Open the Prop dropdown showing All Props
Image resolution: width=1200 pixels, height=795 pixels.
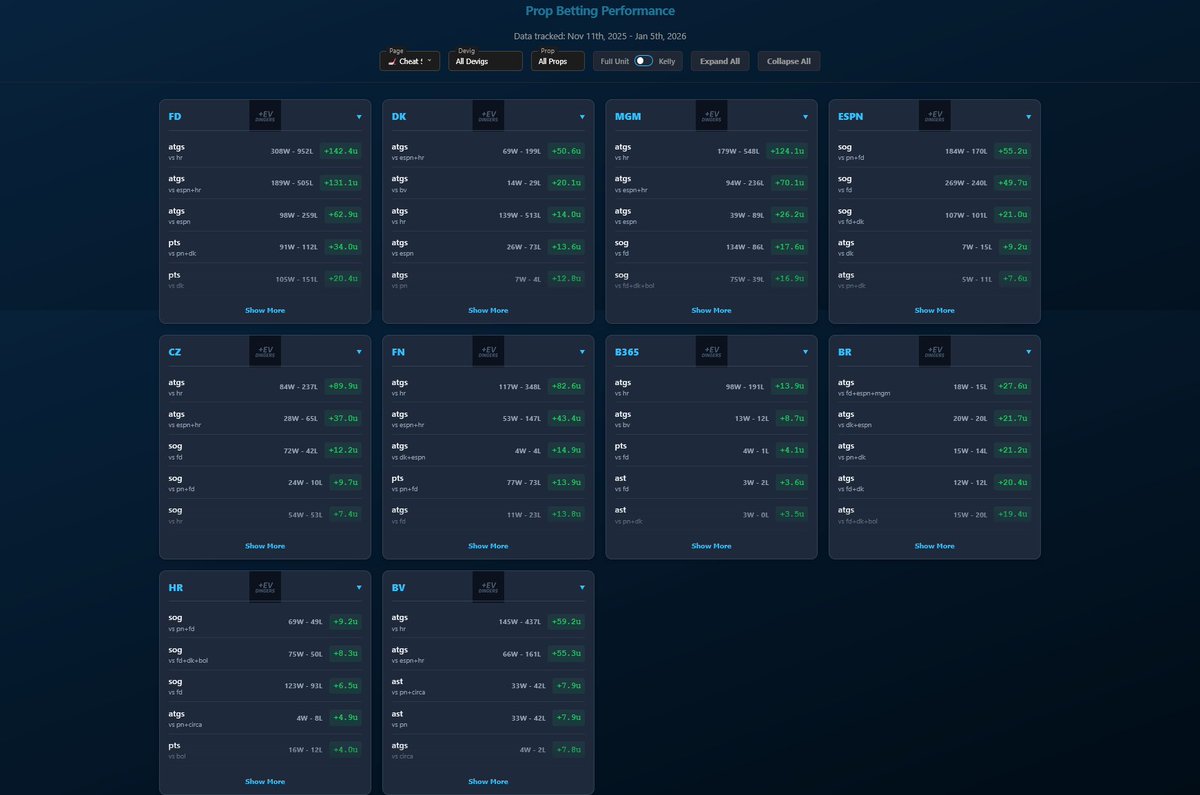[x=557, y=61]
